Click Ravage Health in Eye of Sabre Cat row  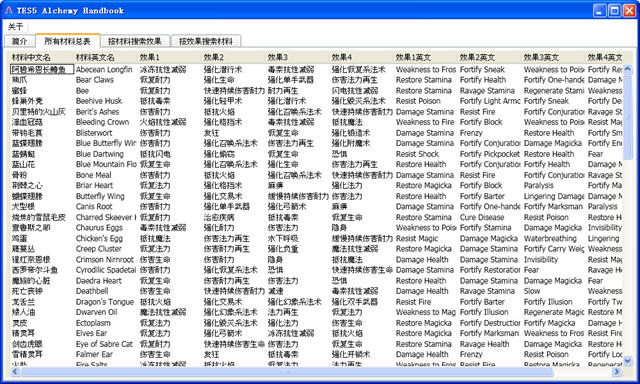(x=484, y=344)
